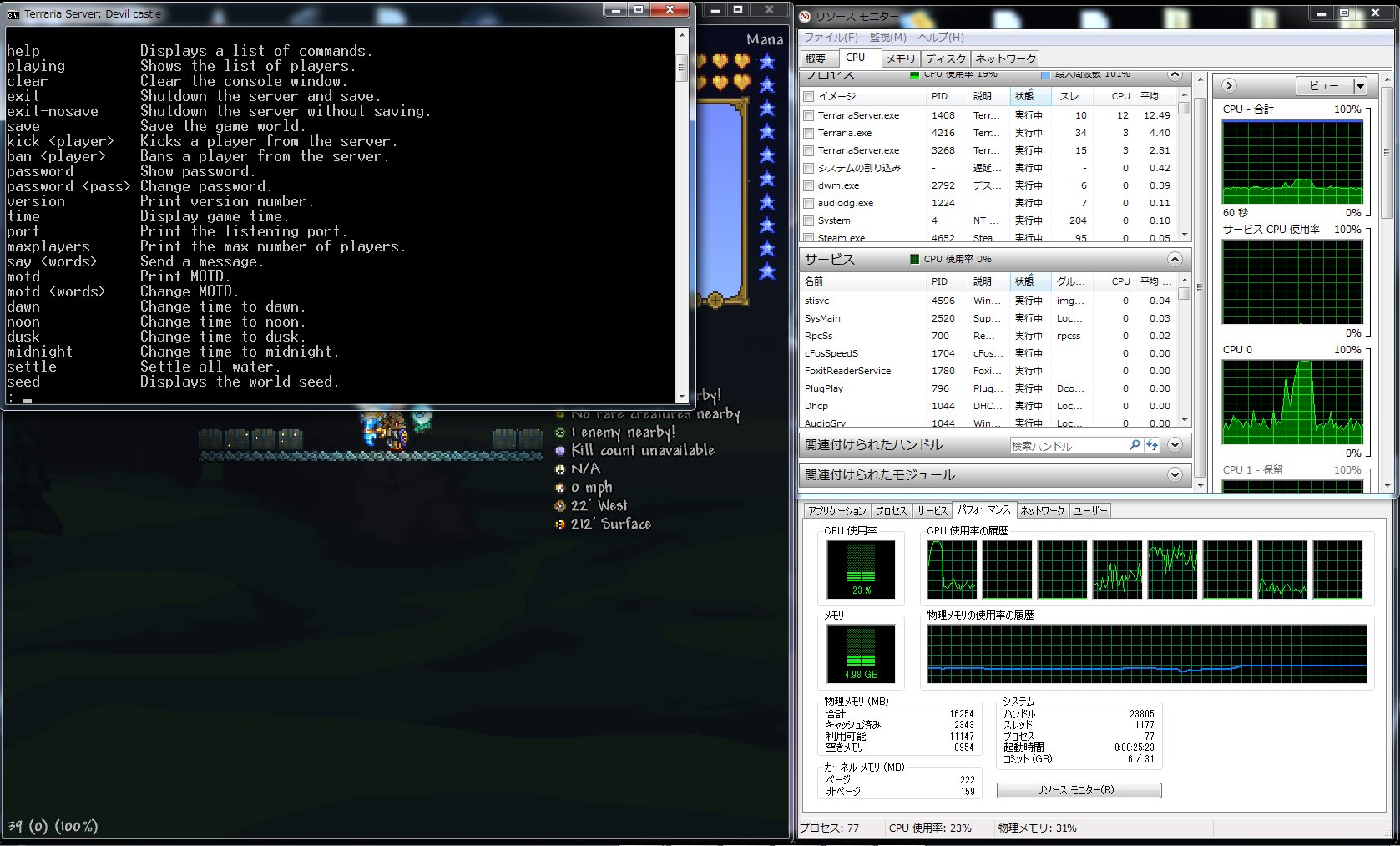Click the Resource Monitor title bar icon
The image size is (1400, 846).
[x=806, y=16]
